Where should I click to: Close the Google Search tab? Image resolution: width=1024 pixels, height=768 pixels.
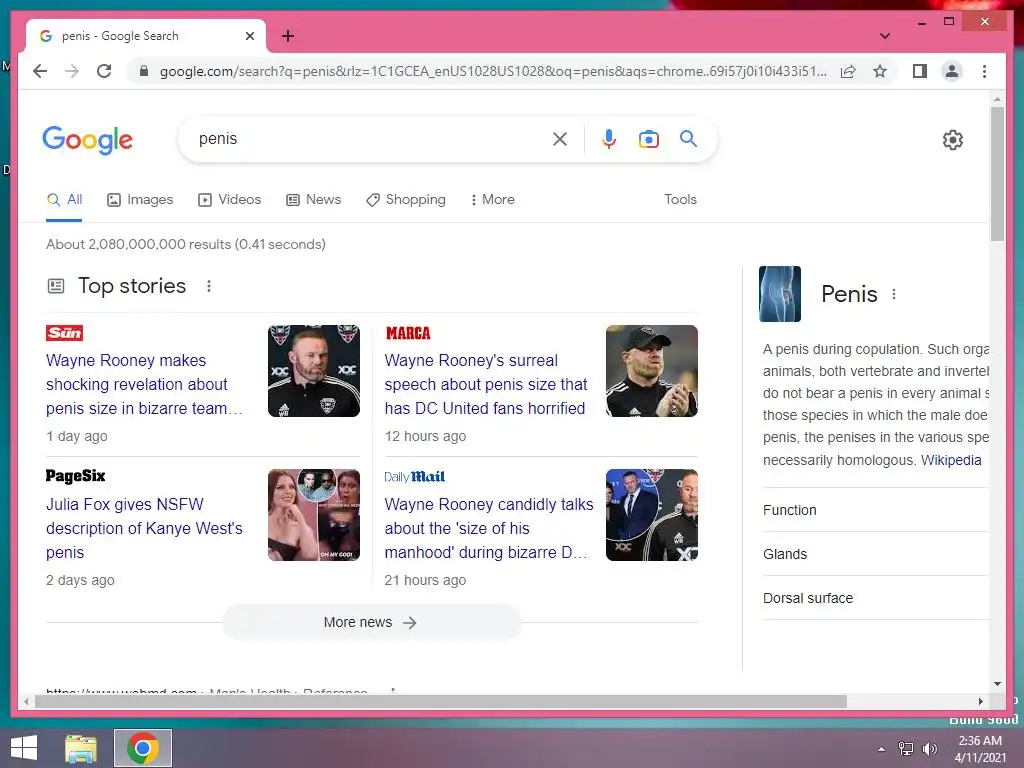[x=249, y=36]
